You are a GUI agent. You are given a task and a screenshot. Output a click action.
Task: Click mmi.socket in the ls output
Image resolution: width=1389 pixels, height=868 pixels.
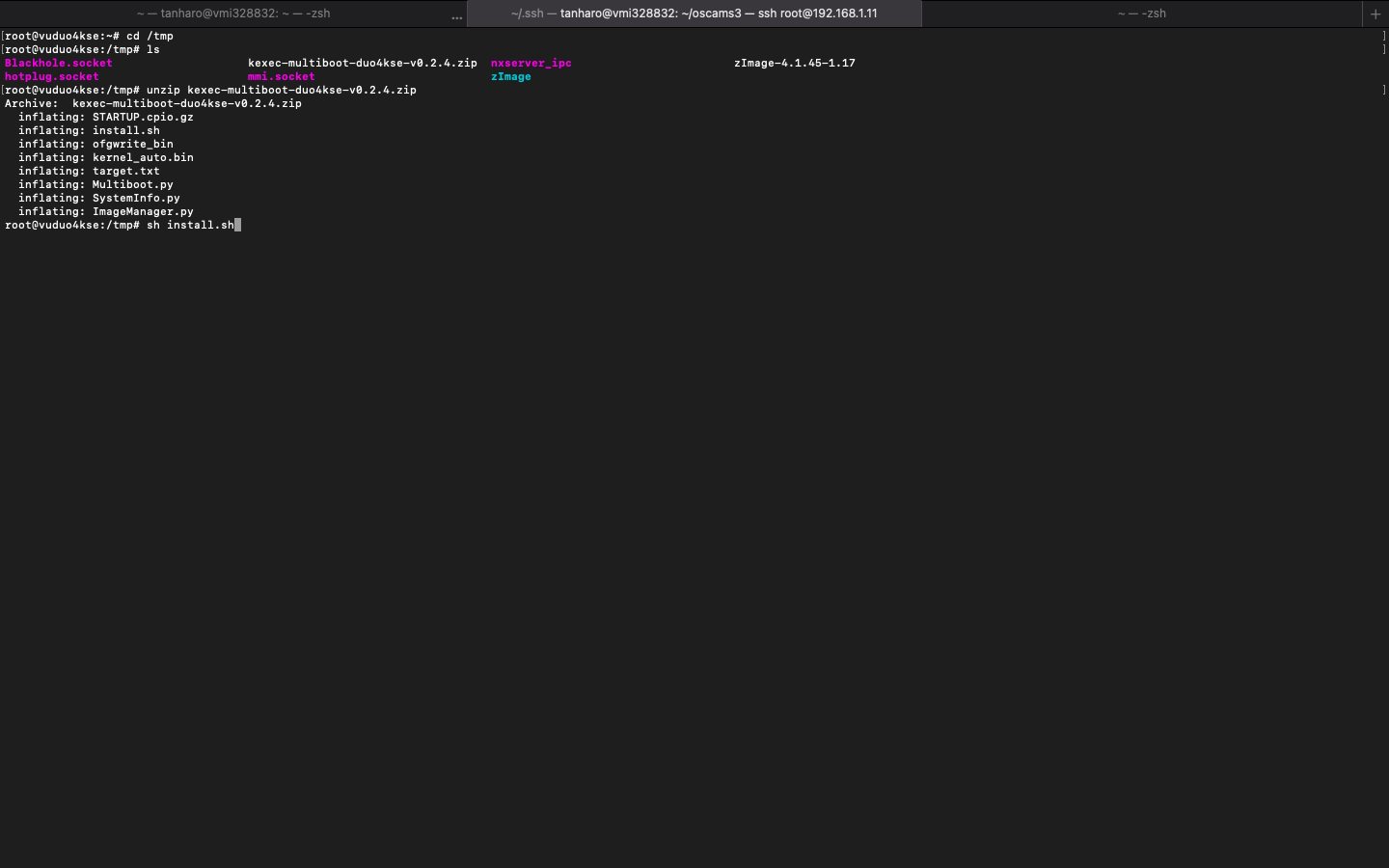(281, 76)
